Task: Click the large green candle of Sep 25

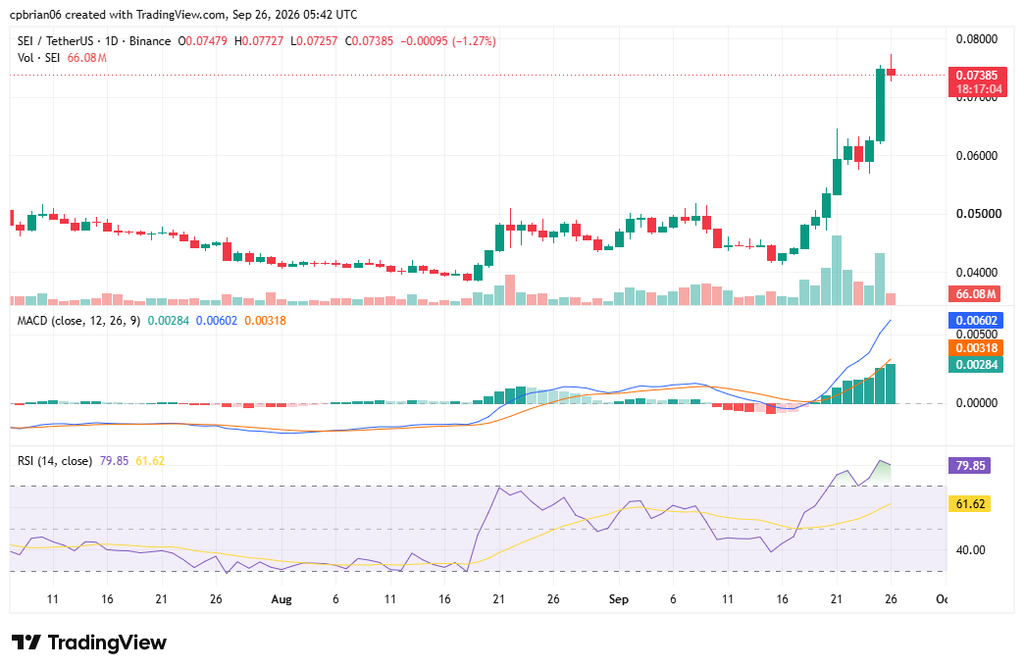Action: [x=880, y=105]
